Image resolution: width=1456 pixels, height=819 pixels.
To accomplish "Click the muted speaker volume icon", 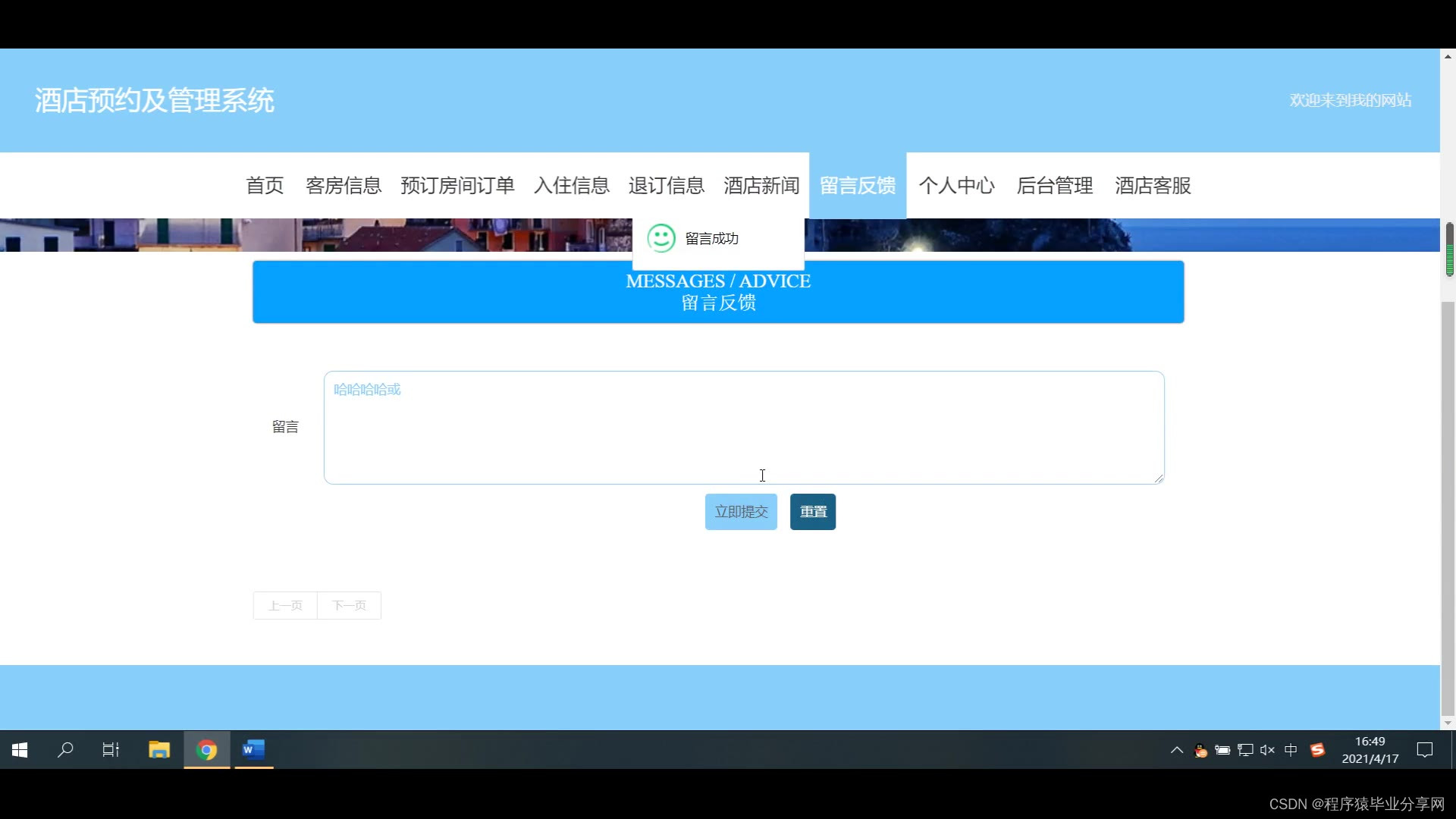I will pyautogui.click(x=1267, y=750).
